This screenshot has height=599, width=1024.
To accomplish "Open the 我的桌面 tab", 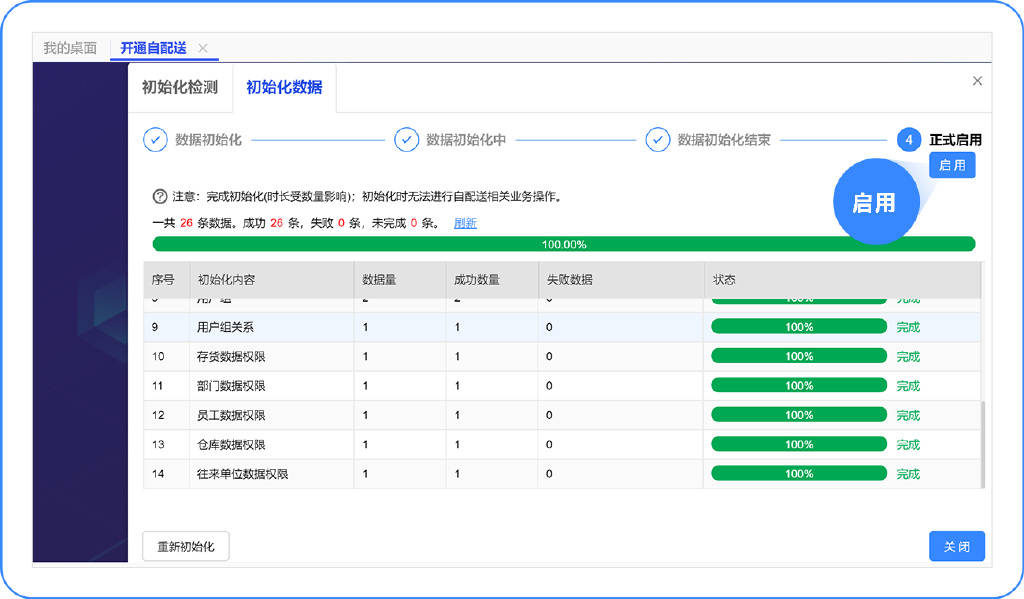I will coord(70,48).
